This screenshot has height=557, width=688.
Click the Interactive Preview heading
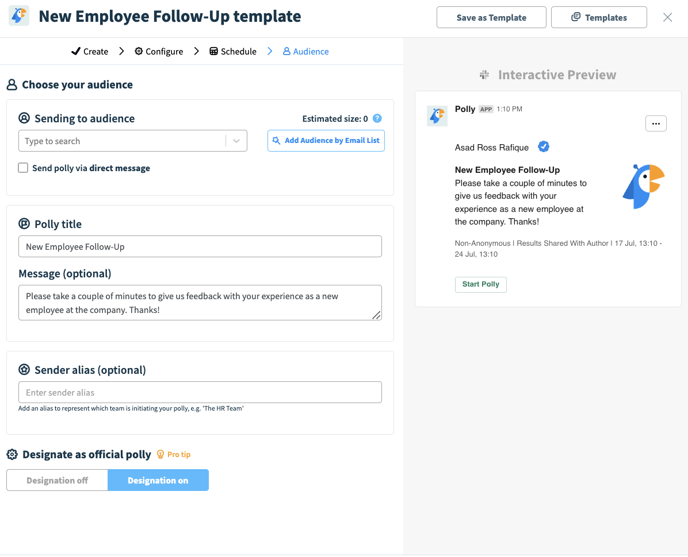point(557,75)
